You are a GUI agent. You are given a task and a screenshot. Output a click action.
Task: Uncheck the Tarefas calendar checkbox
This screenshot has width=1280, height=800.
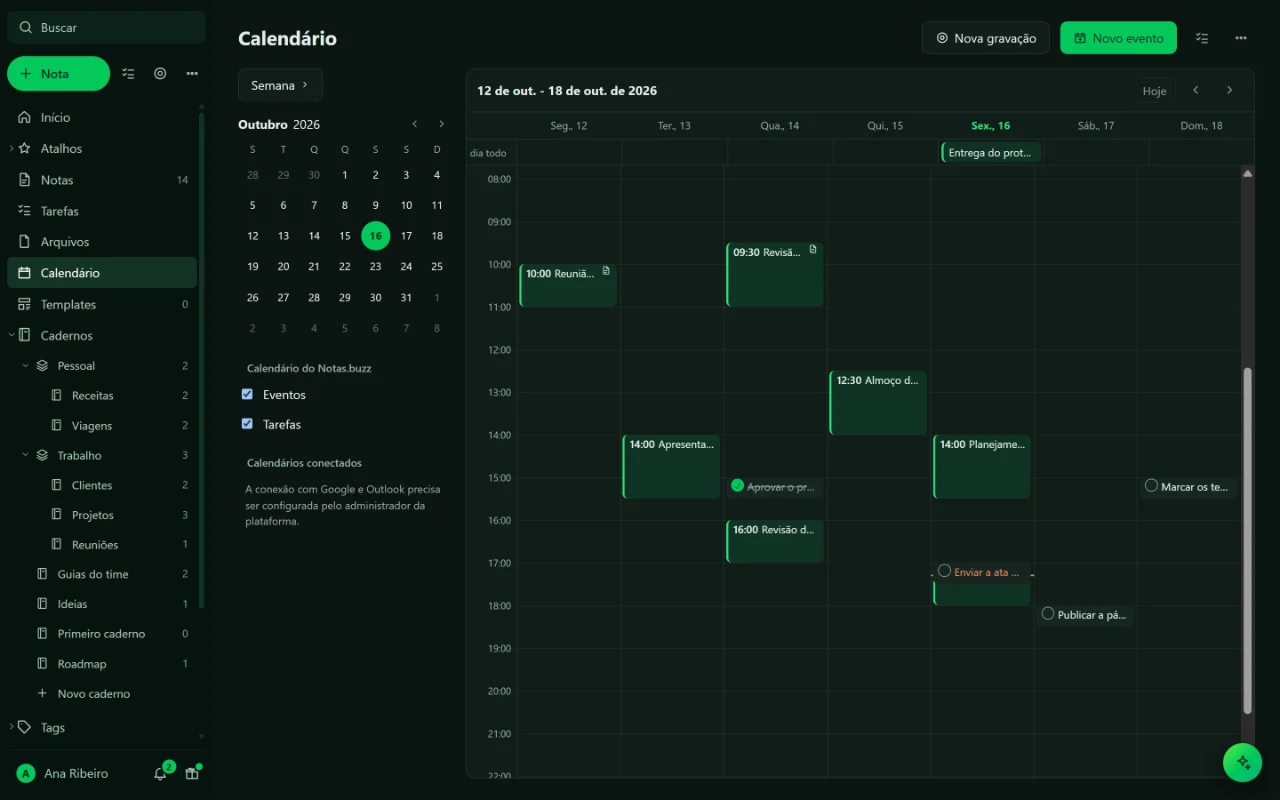247,424
